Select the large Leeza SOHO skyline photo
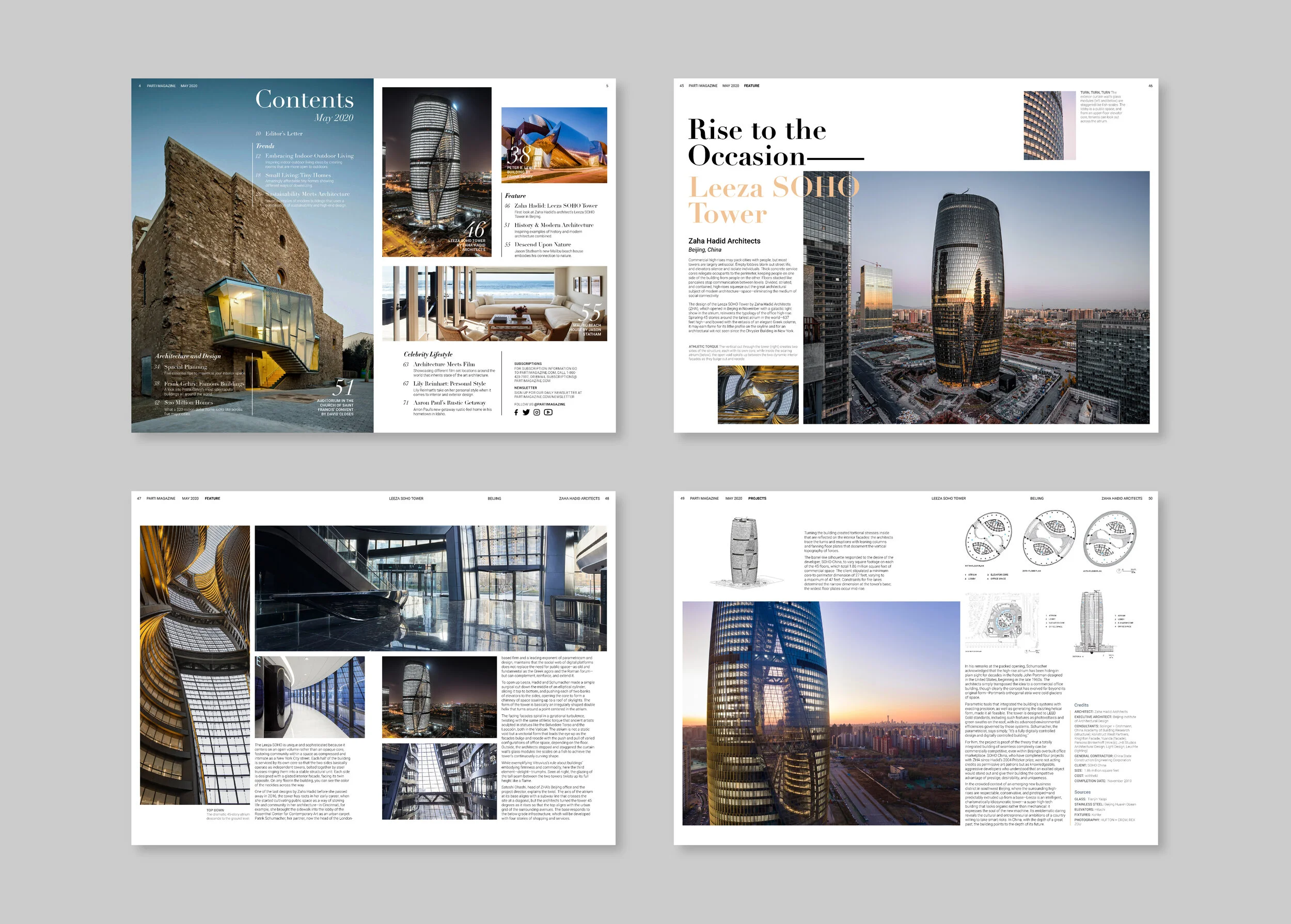The height and width of the screenshot is (924, 1291). [976, 297]
